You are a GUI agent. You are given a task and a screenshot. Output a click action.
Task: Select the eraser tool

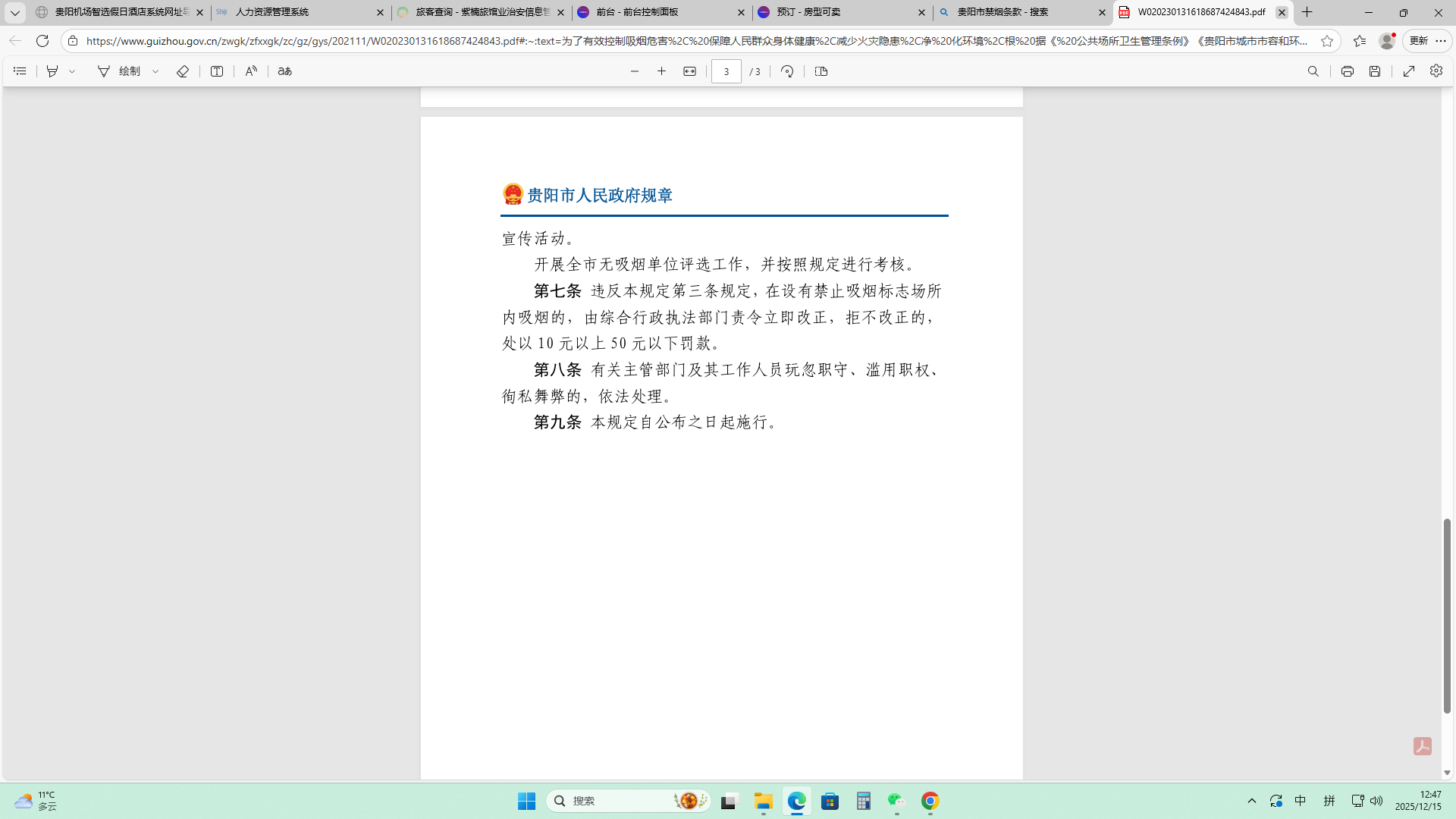point(183,71)
